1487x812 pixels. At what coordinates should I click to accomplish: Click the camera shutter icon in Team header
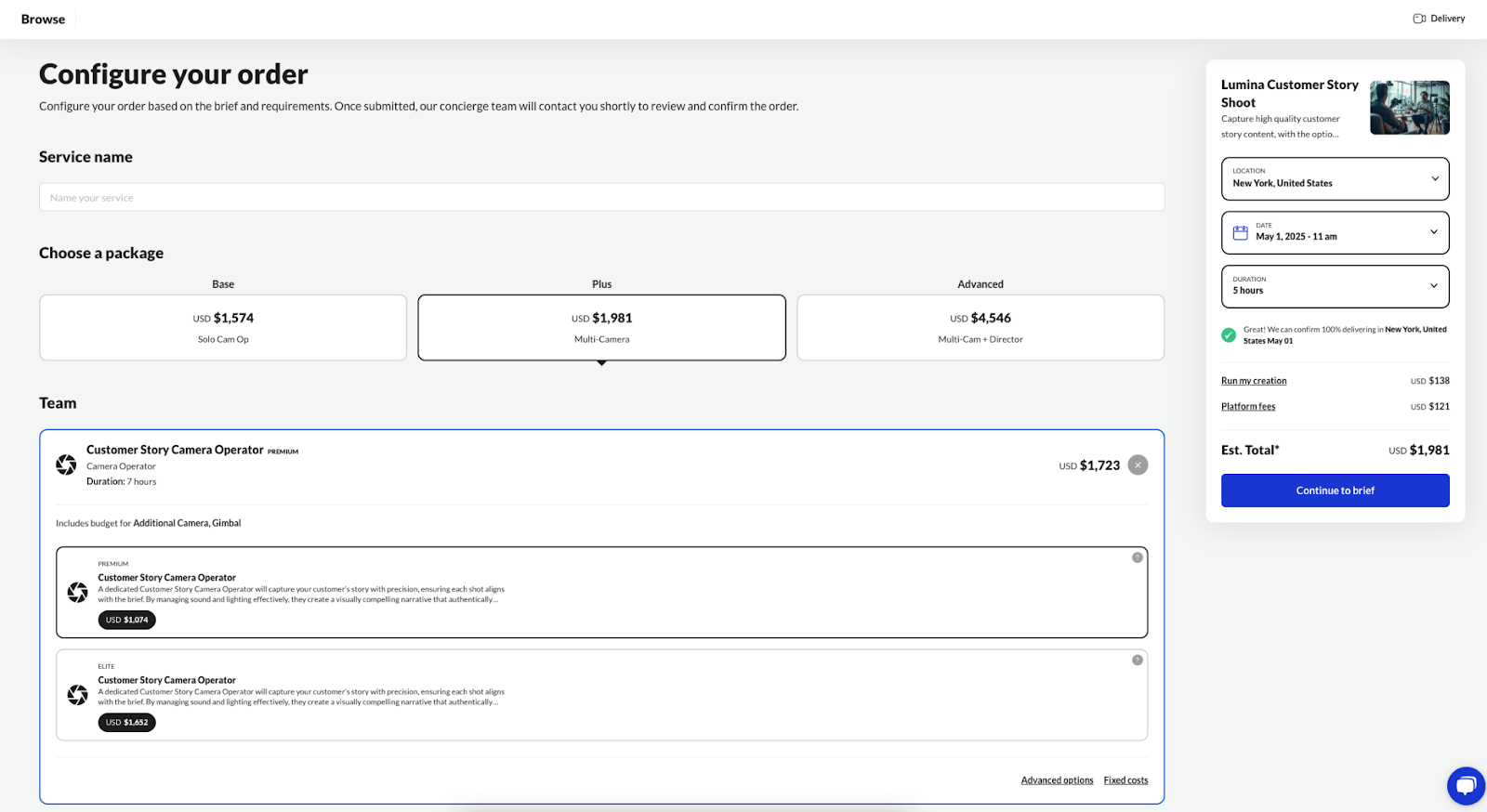click(x=66, y=465)
